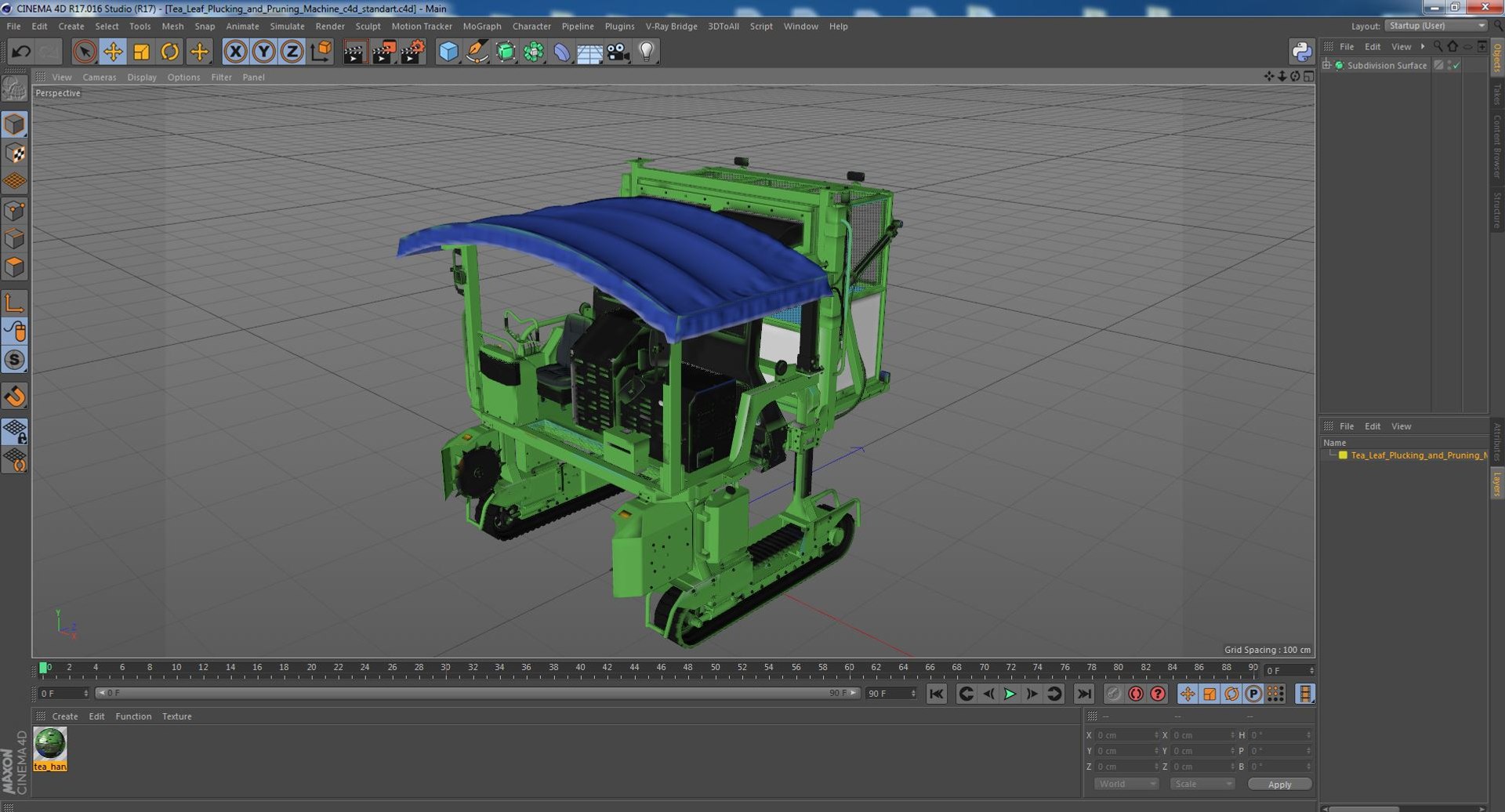Switch to Texture mode
Screen dimensions: 1505x812
15,154
